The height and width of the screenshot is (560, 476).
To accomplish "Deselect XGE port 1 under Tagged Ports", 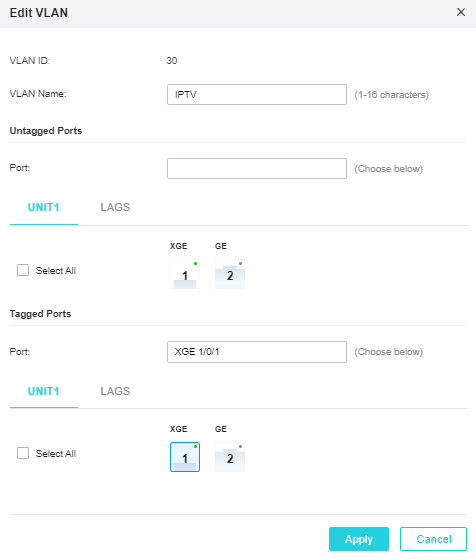I will click(185, 457).
